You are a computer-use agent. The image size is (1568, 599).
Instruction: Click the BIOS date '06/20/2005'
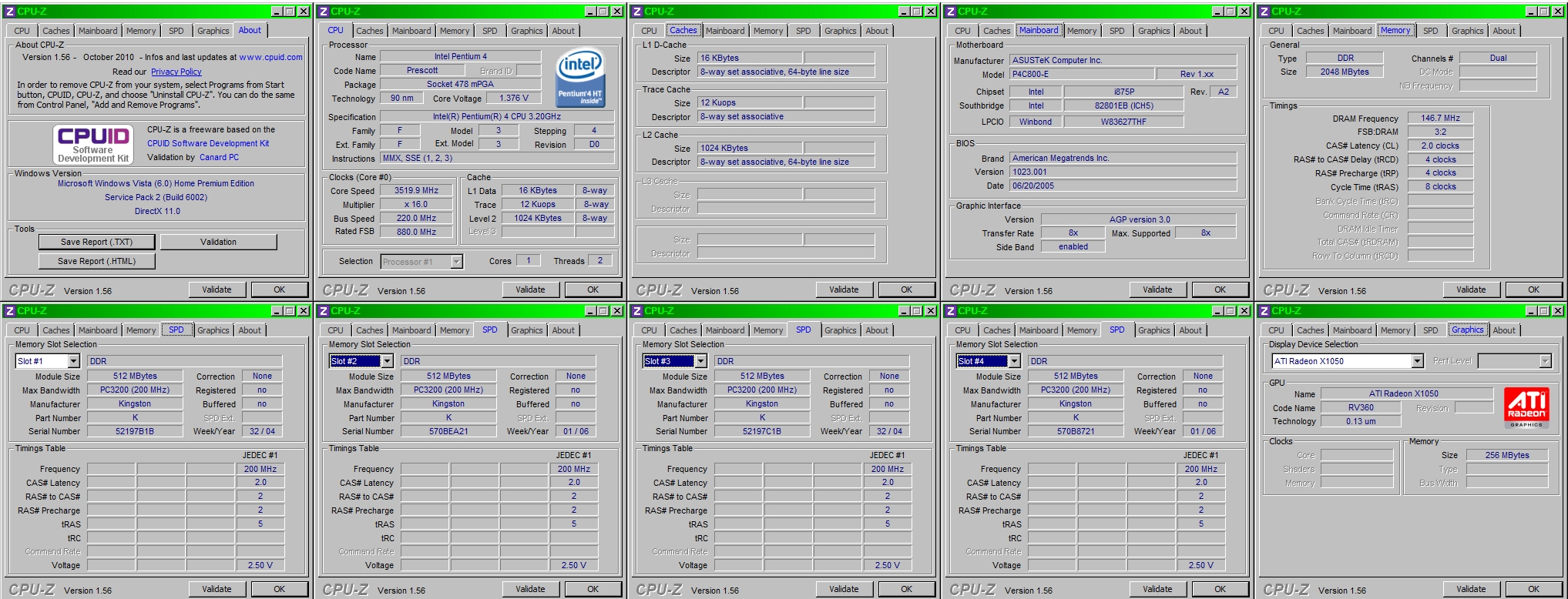click(x=1123, y=186)
